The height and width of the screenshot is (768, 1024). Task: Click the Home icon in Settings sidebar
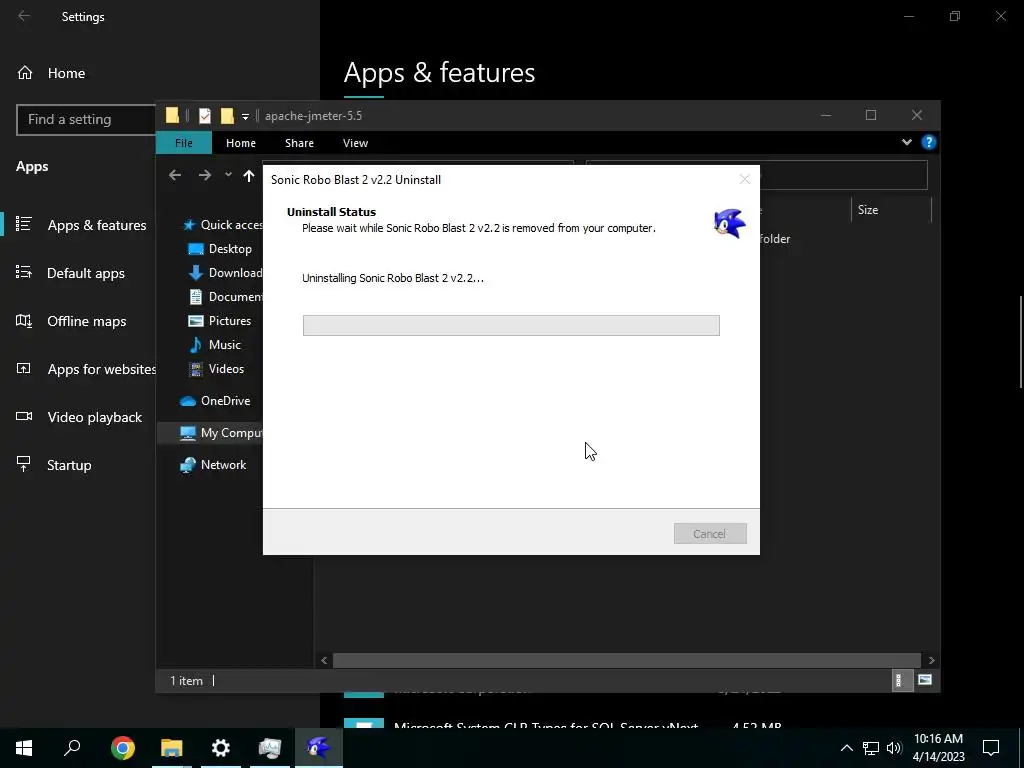point(25,73)
